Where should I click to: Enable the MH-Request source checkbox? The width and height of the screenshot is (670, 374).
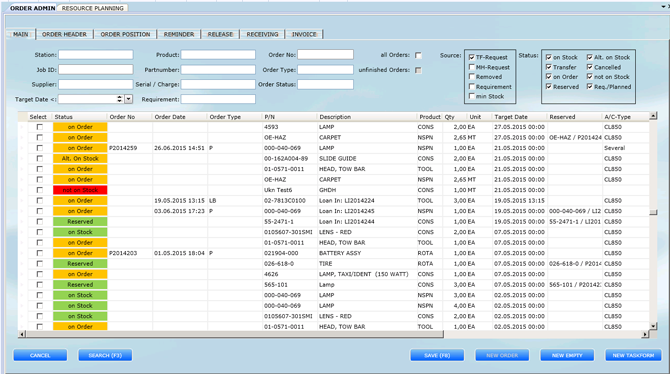pos(472,67)
